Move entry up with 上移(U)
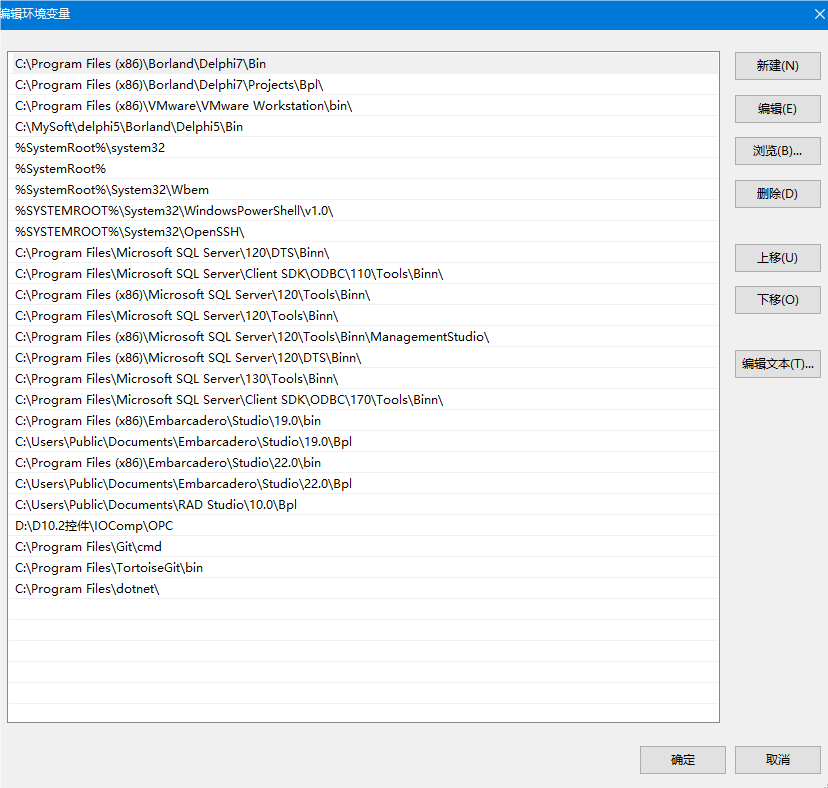828x788 pixels. click(777, 258)
